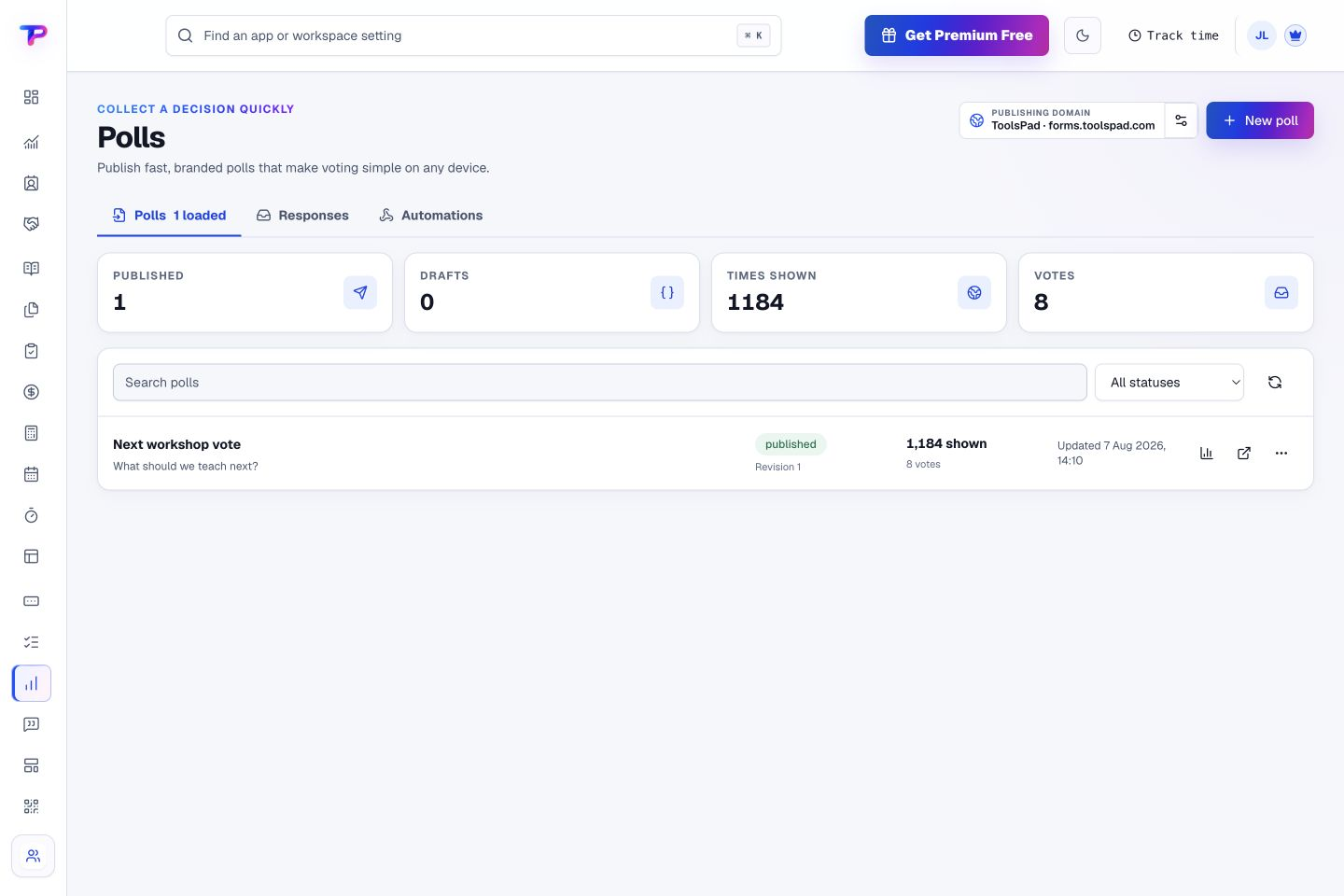
Task: Open the panel layout sidebar icon
Action: 31,556
